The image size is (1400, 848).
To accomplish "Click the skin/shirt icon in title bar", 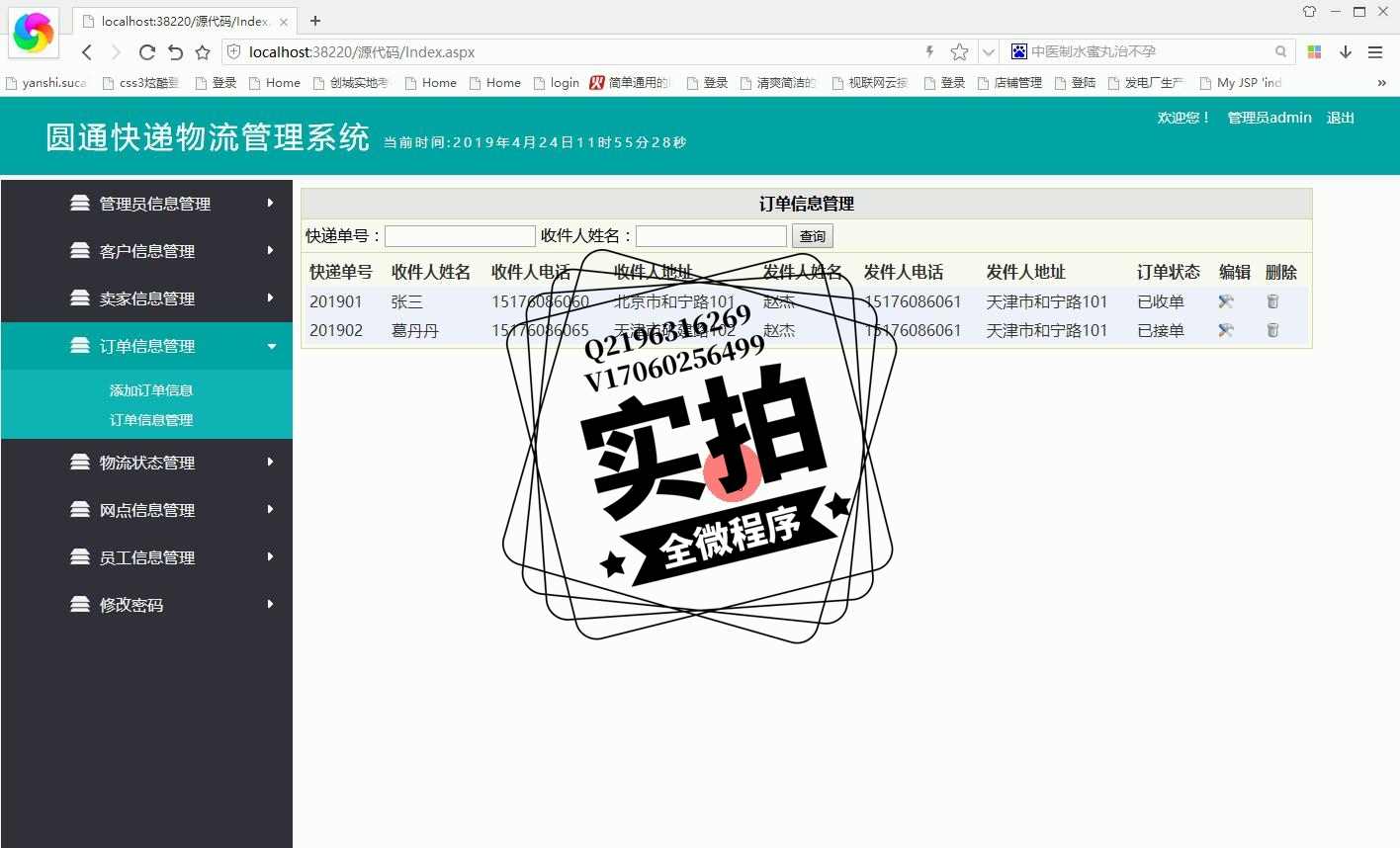I will [1309, 12].
